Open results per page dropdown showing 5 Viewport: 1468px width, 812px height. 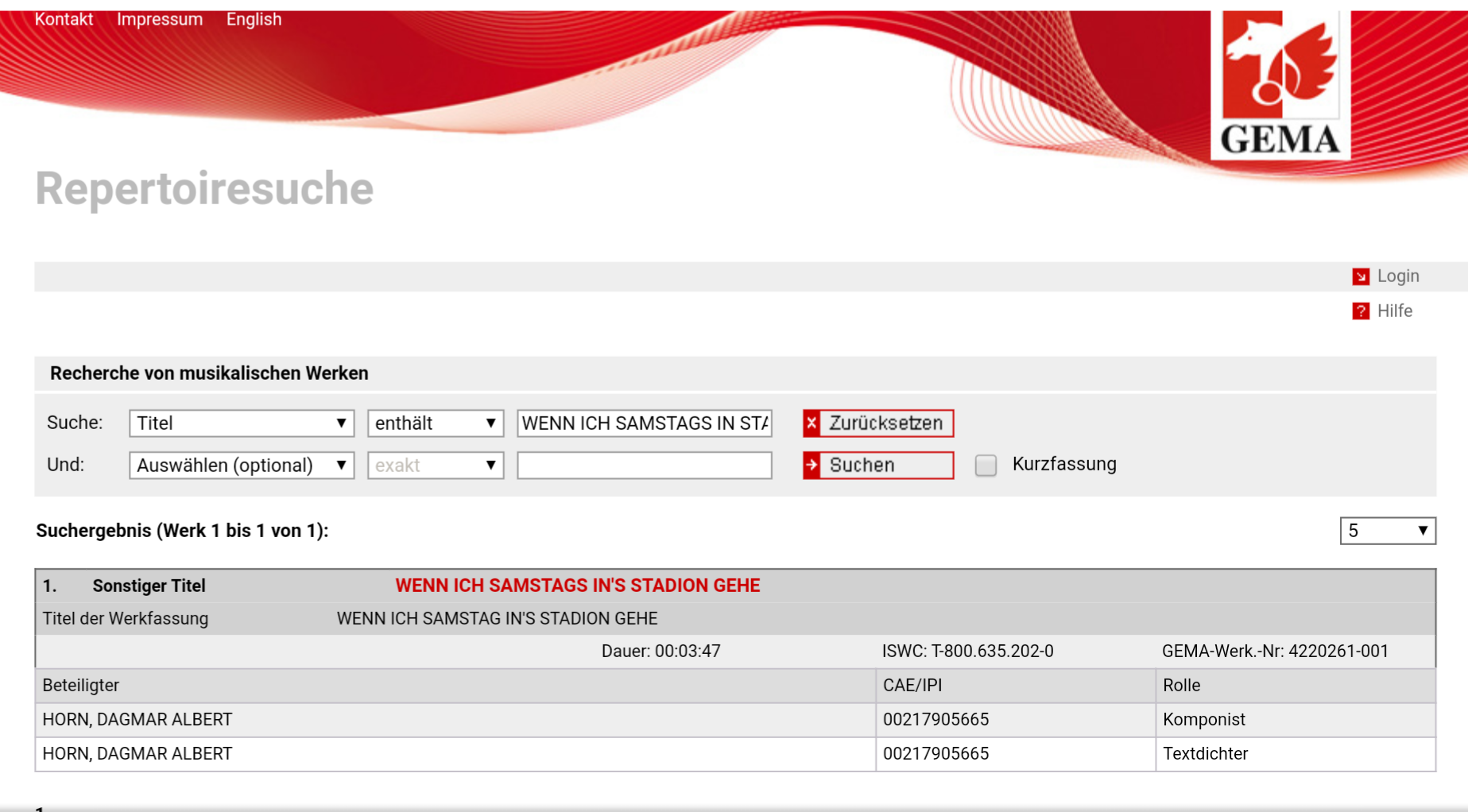click(x=1388, y=531)
